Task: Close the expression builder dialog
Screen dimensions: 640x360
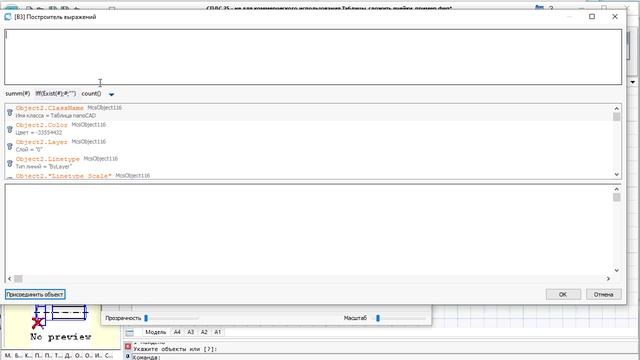Action: [615, 17]
